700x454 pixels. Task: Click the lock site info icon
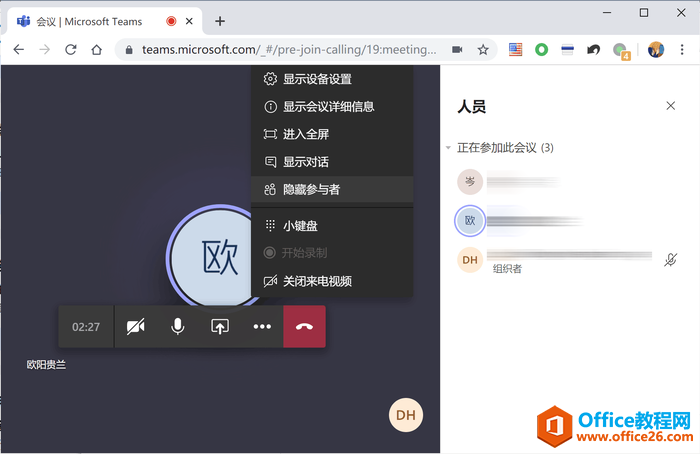click(129, 50)
